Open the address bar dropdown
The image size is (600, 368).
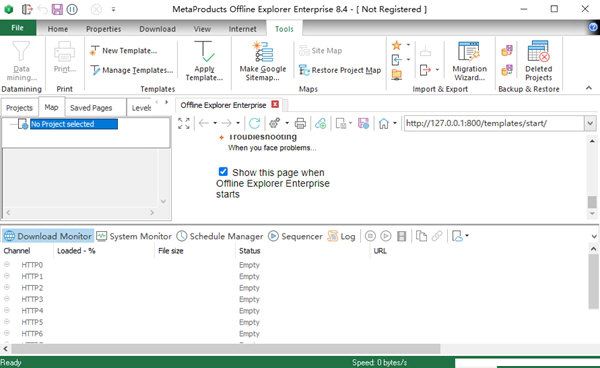tap(590, 123)
